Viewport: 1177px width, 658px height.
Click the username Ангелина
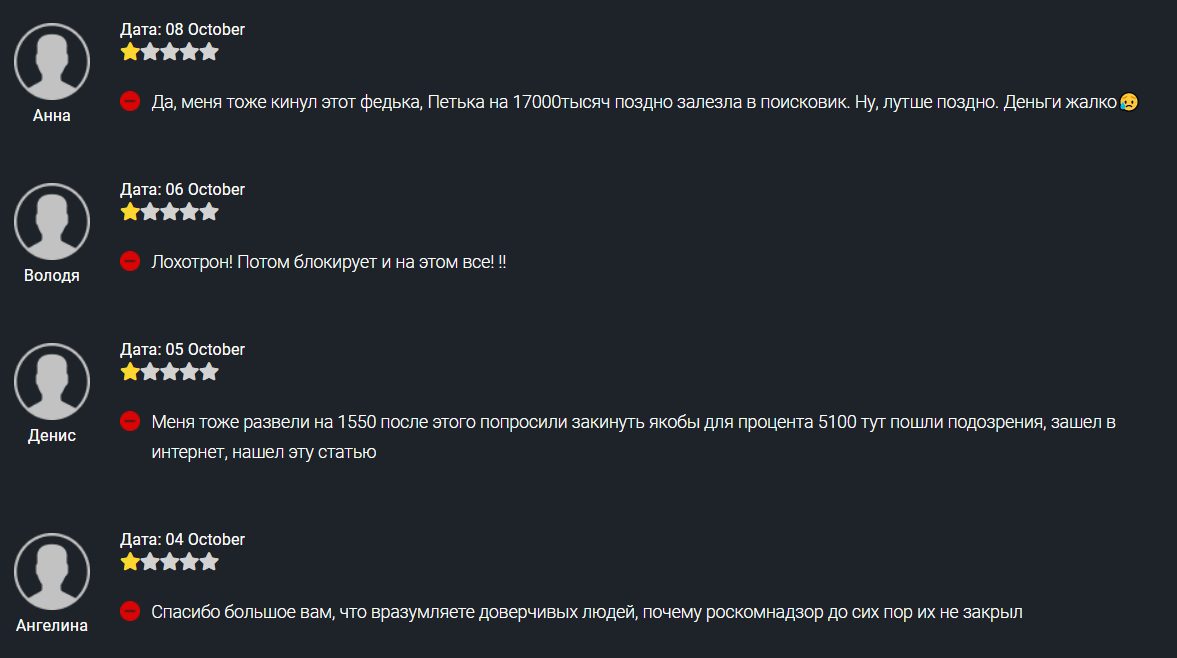(x=52, y=626)
